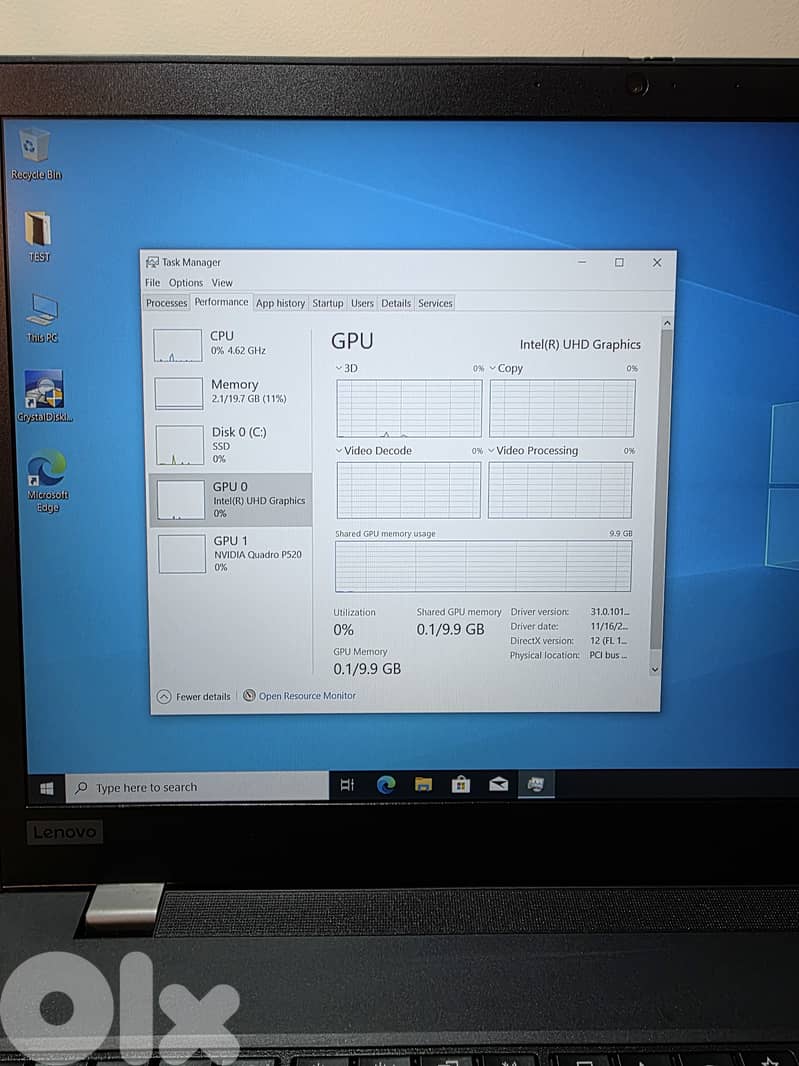Screen dimensions: 799x1066
Task: Click the scrollbar down arrow in GPU pane
Action: (x=655, y=670)
